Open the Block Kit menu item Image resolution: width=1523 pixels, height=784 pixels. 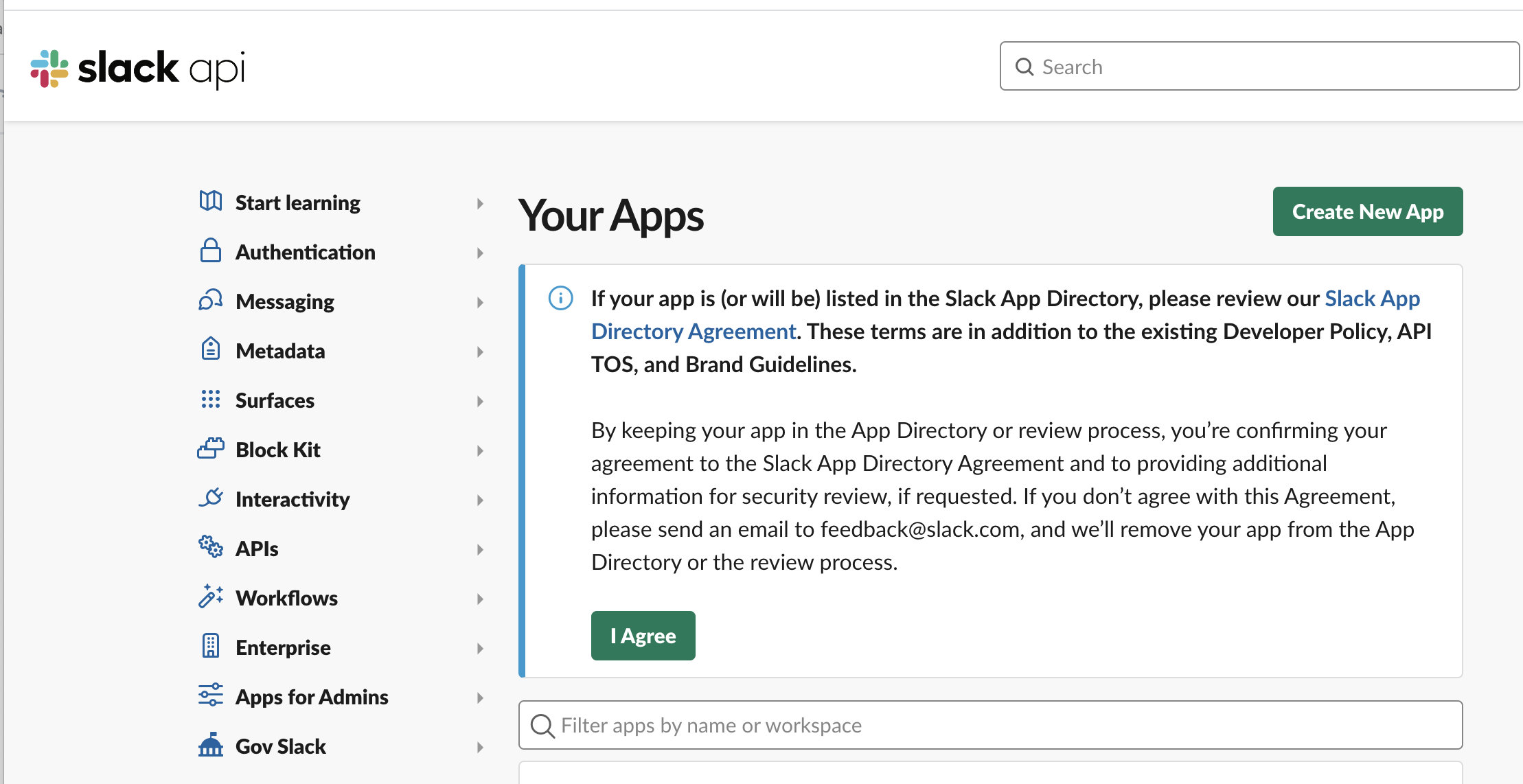click(x=278, y=450)
